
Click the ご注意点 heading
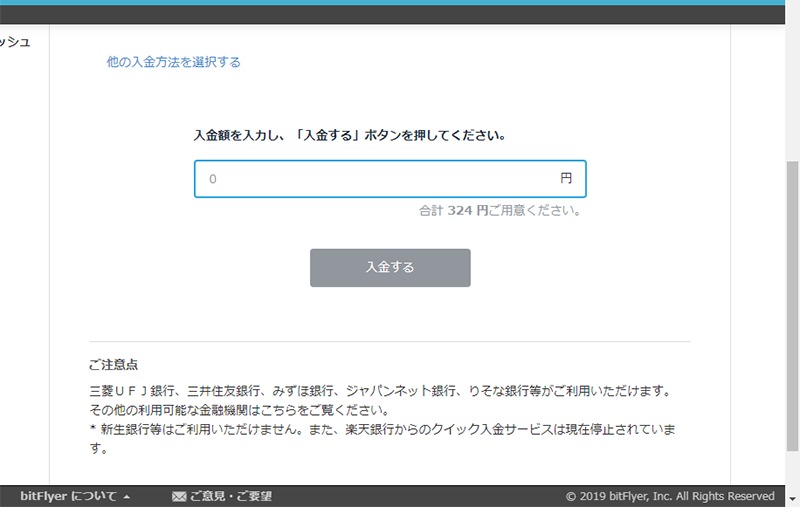pyautogui.click(x=113, y=365)
